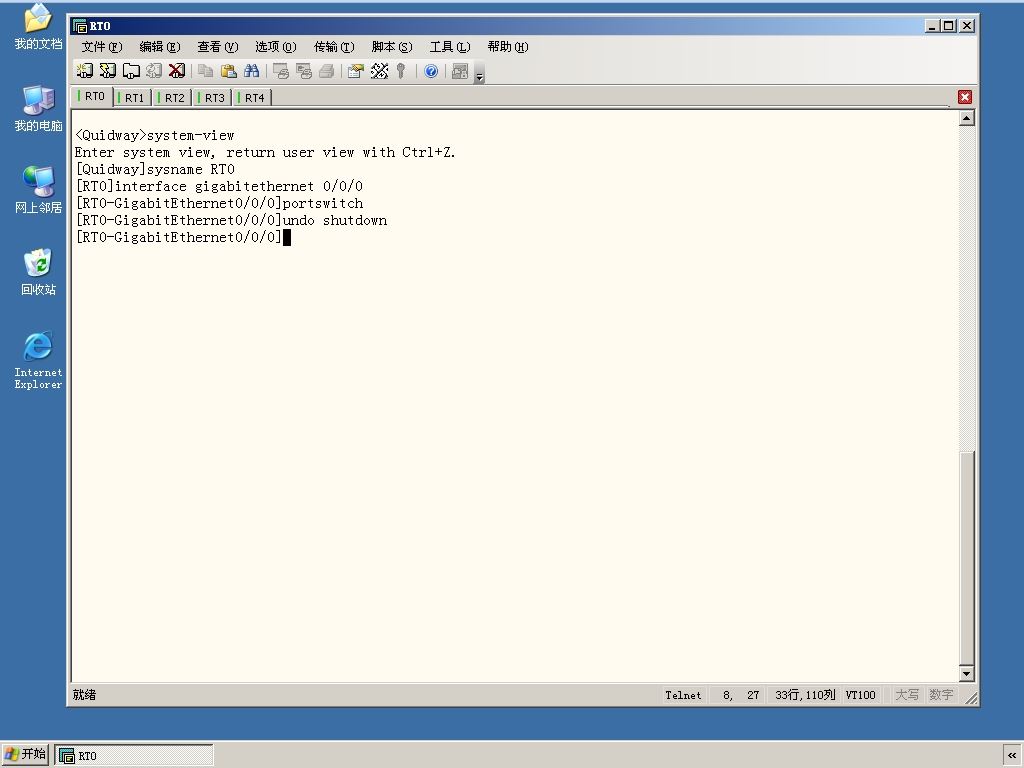The image size is (1024, 768).
Task: Click the 大写 caps indicator
Action: tap(906, 696)
